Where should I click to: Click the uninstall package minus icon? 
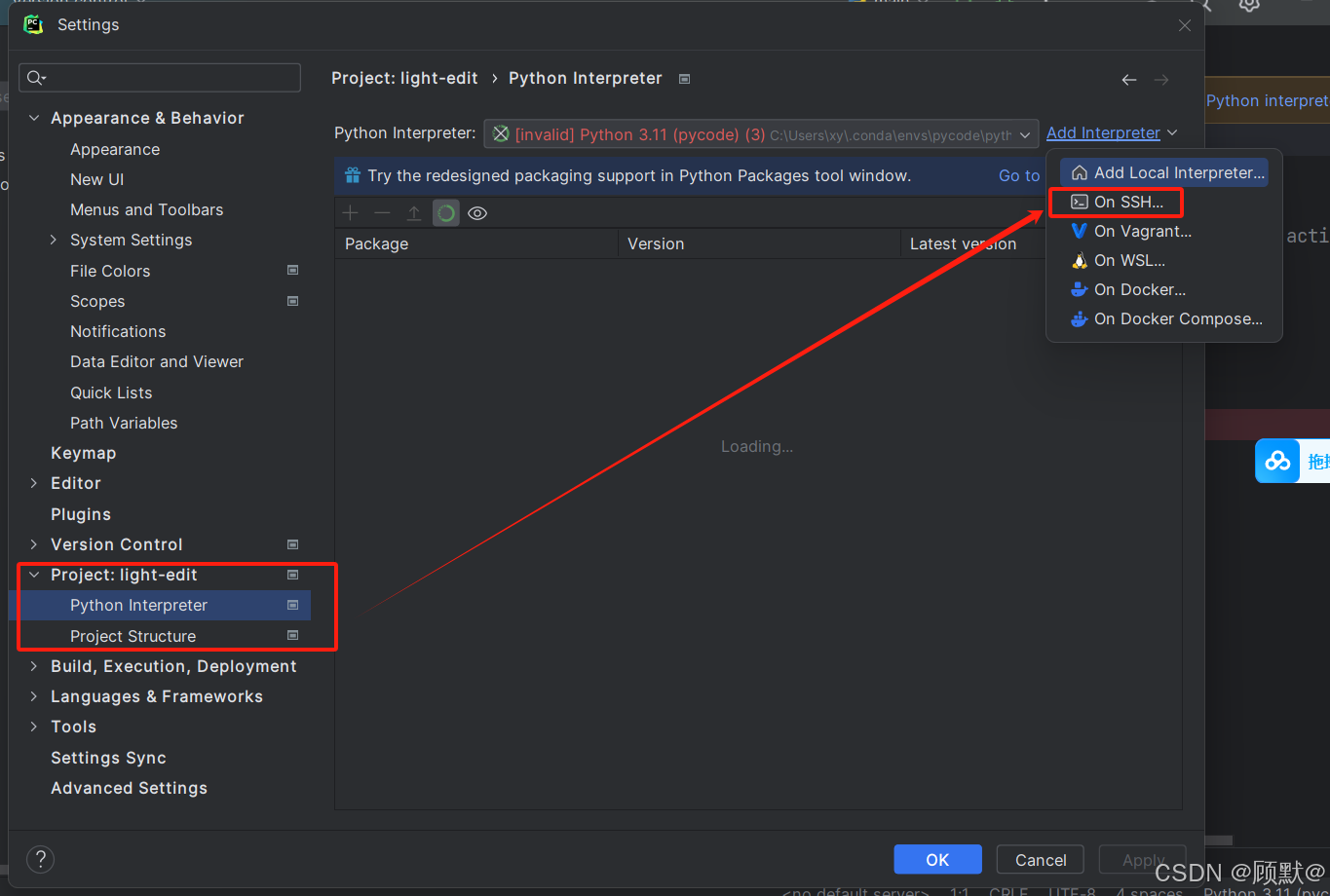coord(382,213)
